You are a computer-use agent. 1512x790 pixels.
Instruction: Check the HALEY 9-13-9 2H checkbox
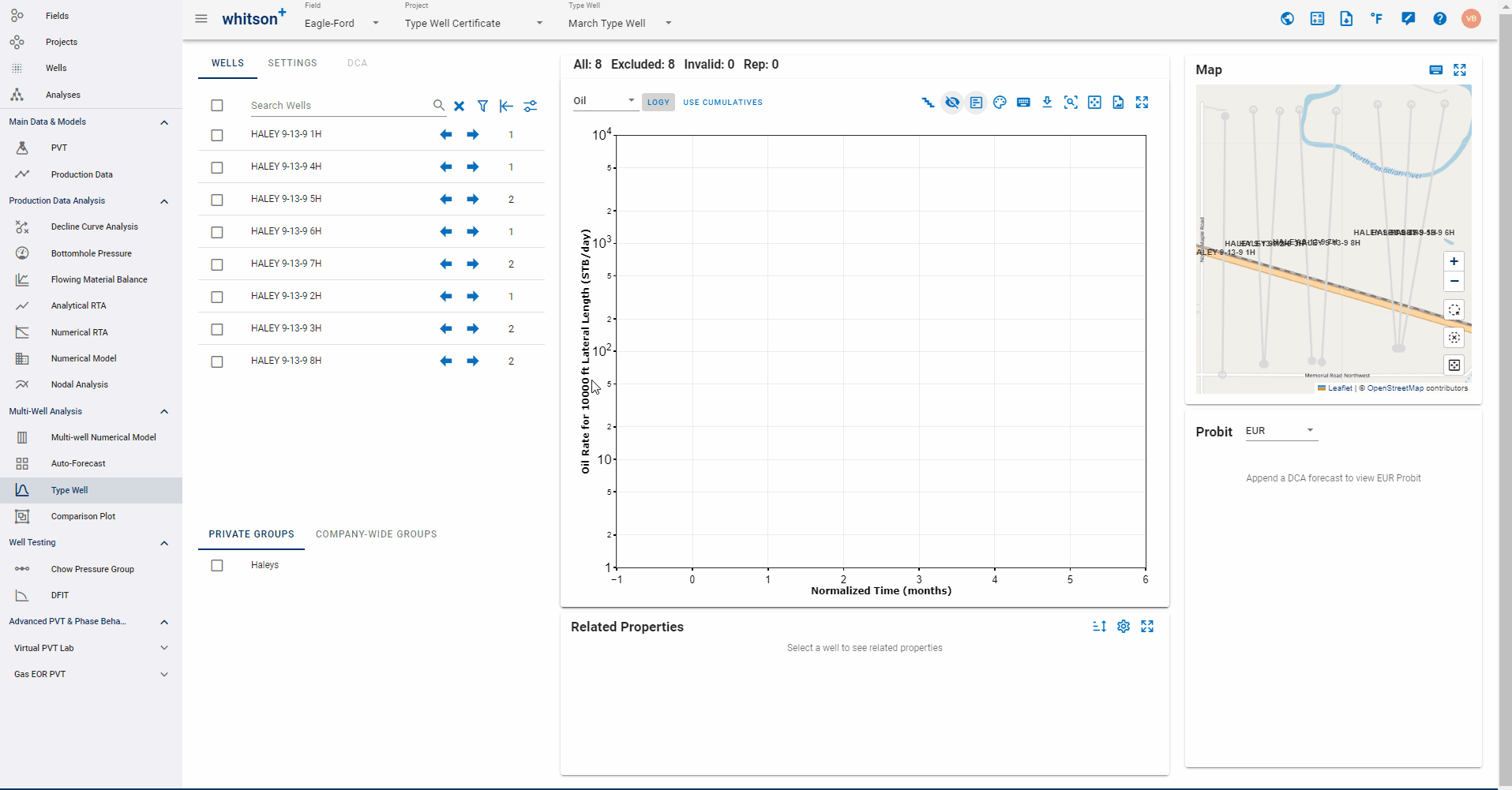pos(217,298)
